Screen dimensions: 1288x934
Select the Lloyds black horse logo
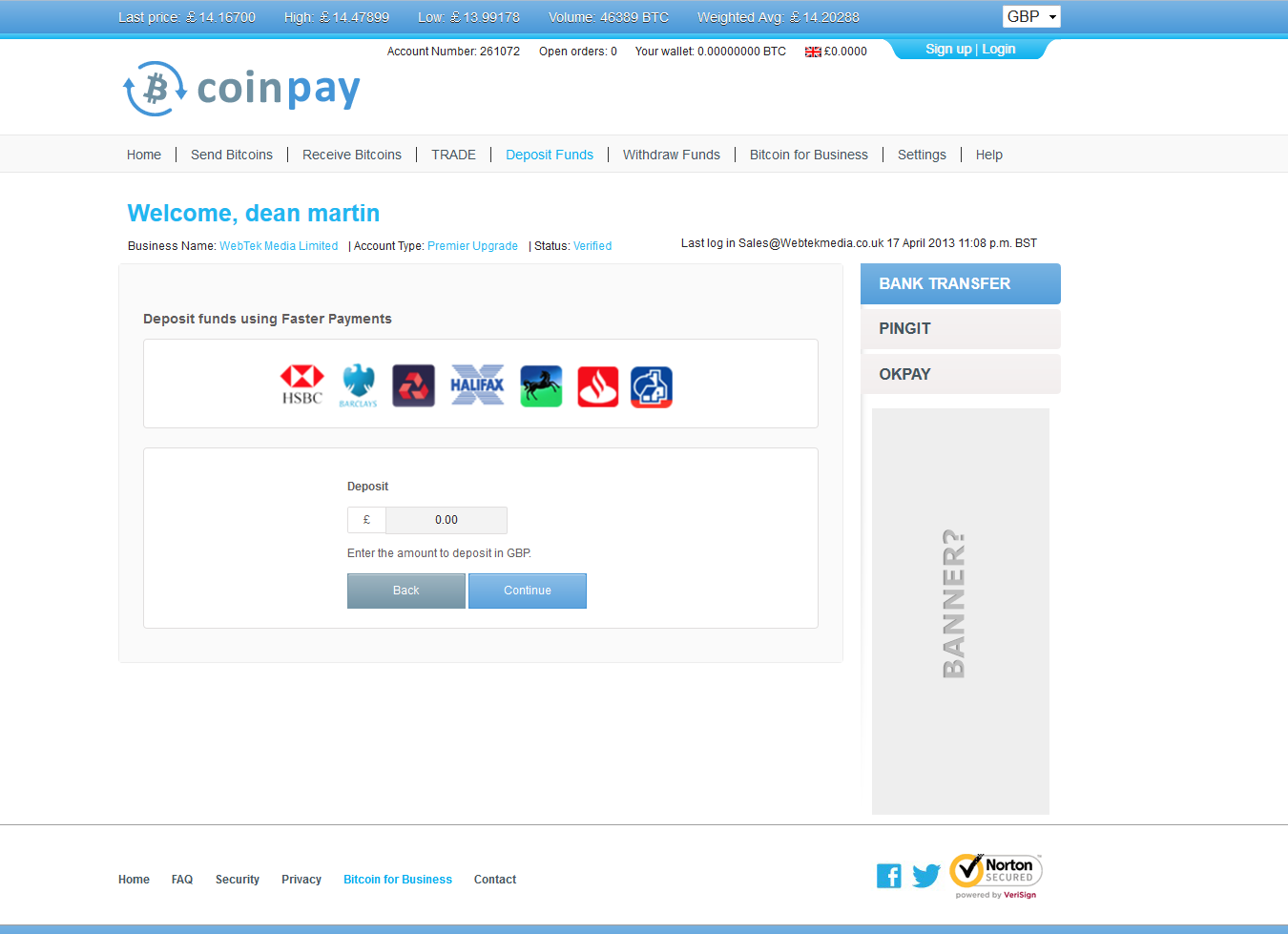click(x=541, y=386)
